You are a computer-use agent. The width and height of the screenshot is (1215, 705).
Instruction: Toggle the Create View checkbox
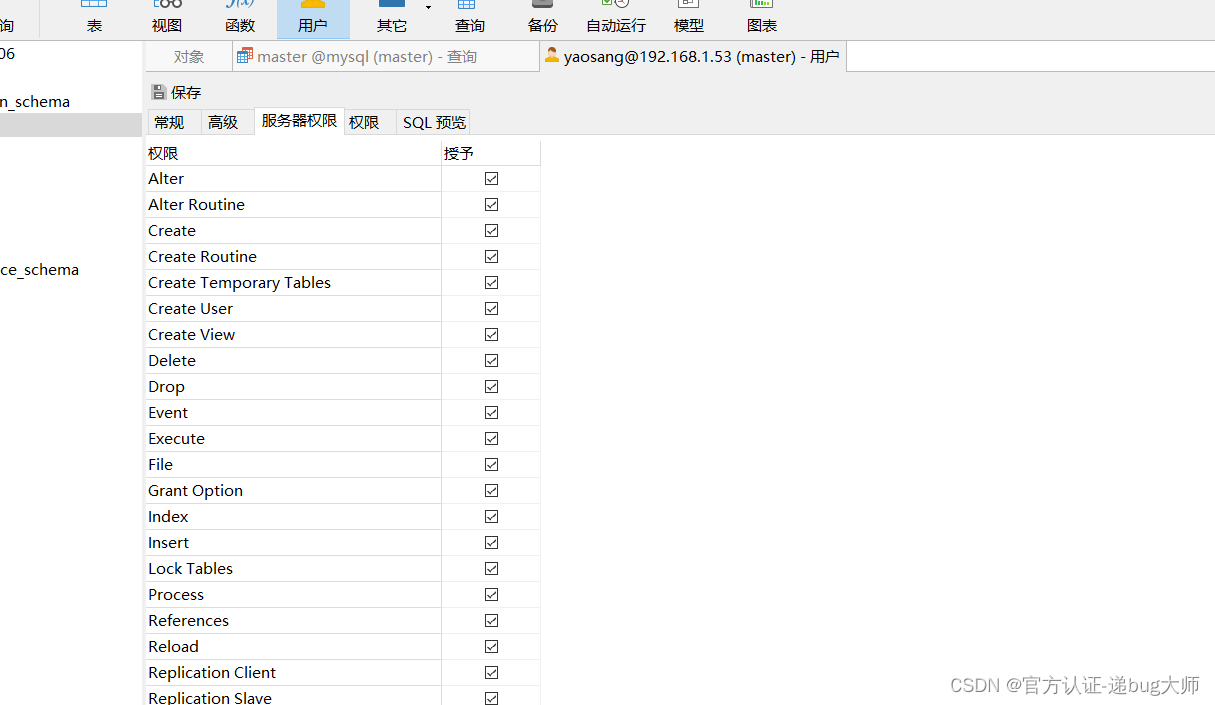click(x=491, y=335)
